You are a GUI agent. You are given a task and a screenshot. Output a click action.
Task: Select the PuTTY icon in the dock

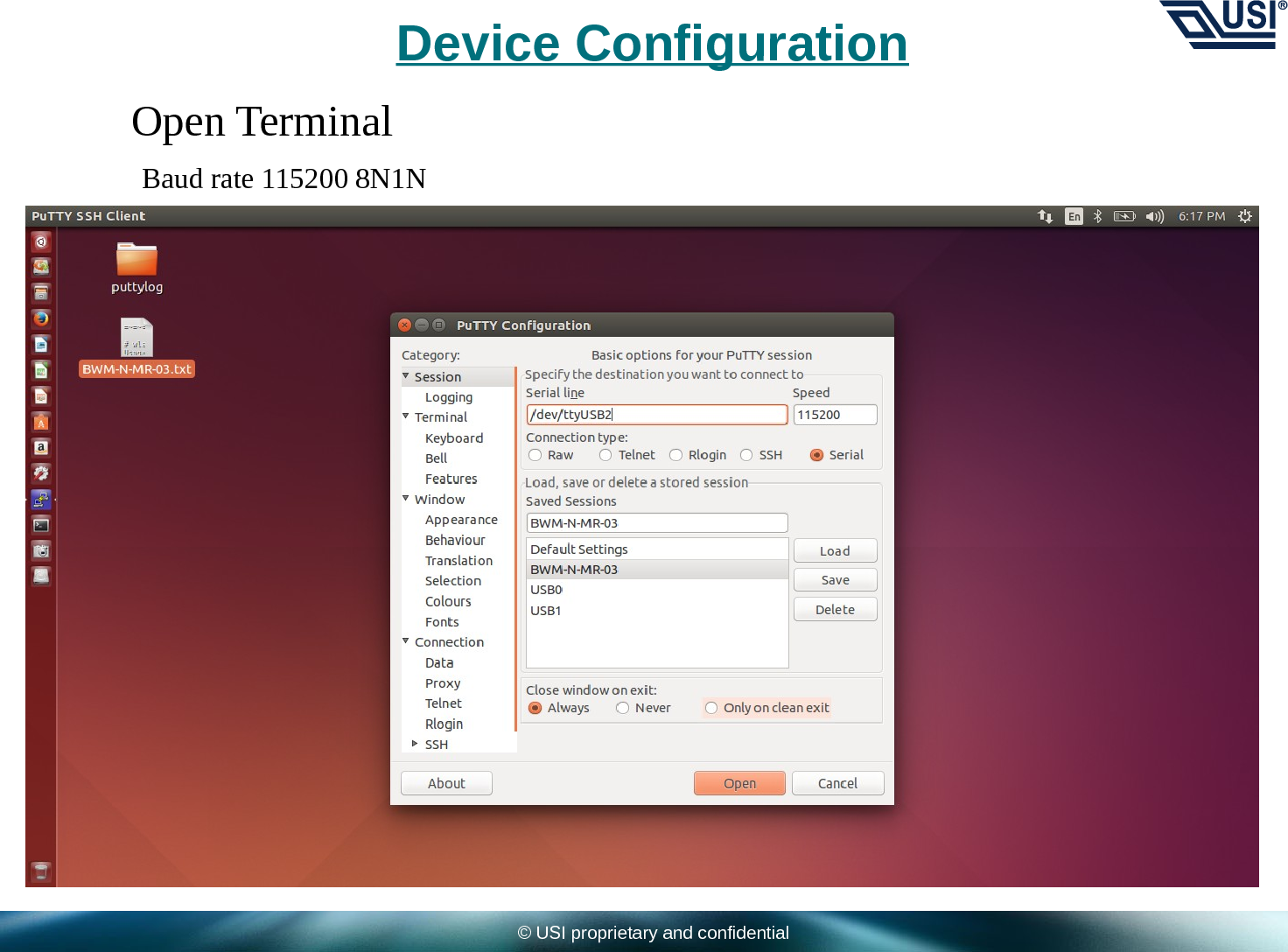(x=41, y=500)
